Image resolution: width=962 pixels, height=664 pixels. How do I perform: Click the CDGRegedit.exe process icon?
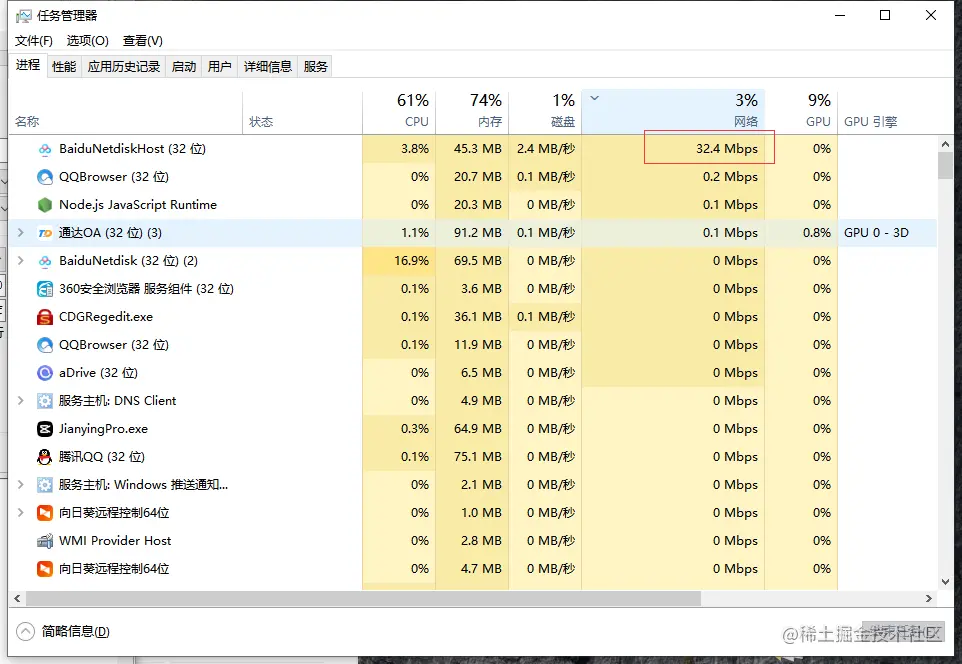click(x=45, y=317)
